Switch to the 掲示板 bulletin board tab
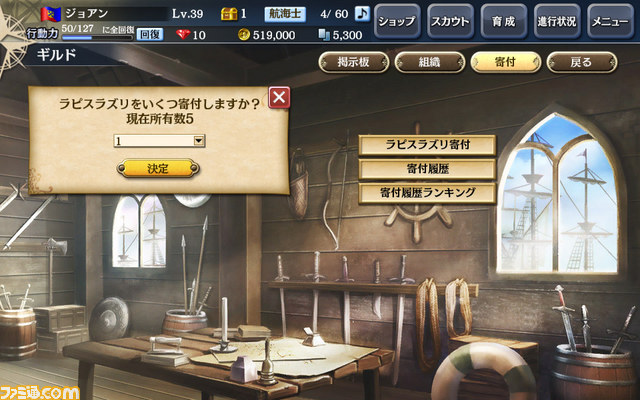The width and height of the screenshot is (640, 400). [353, 62]
